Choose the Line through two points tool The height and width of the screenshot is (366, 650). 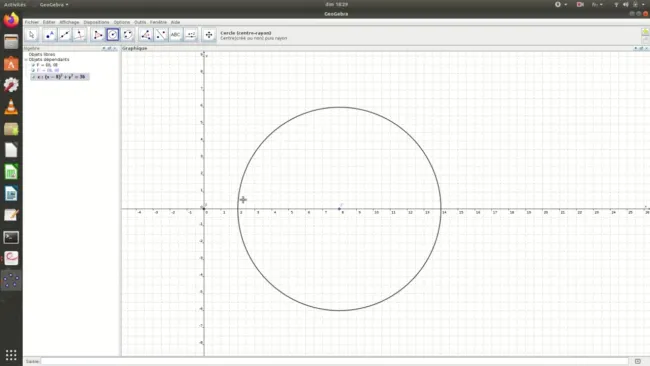[x=65, y=35]
